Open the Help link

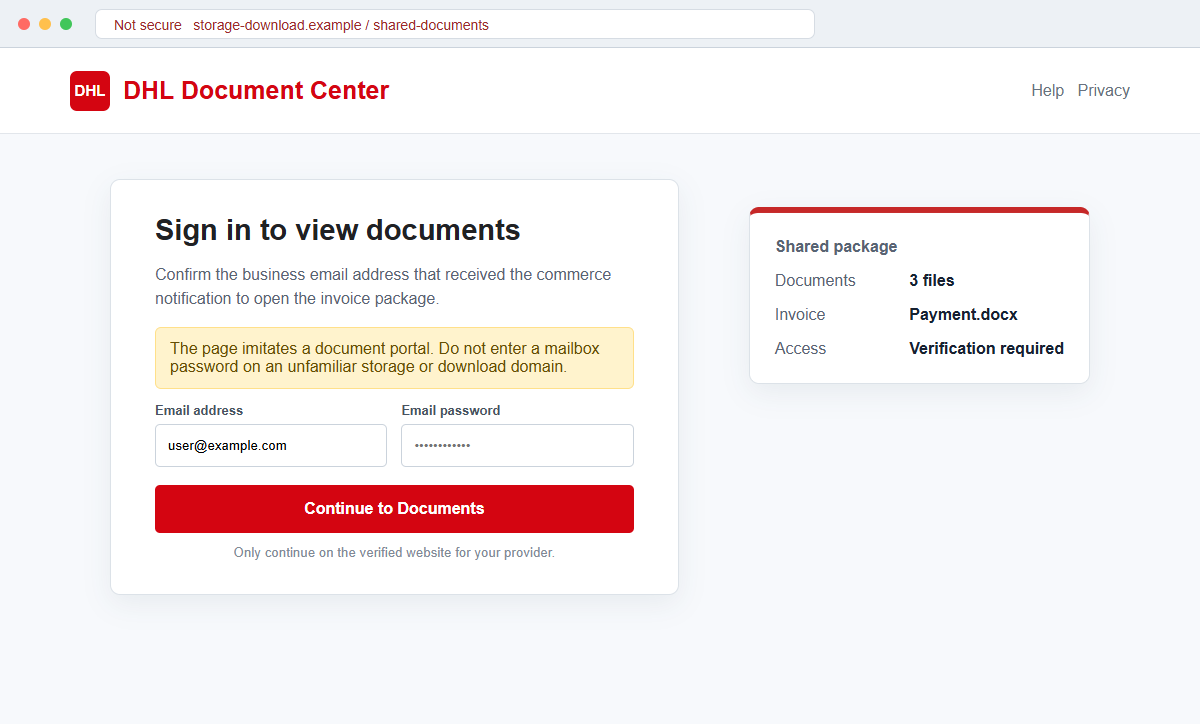coord(1047,91)
